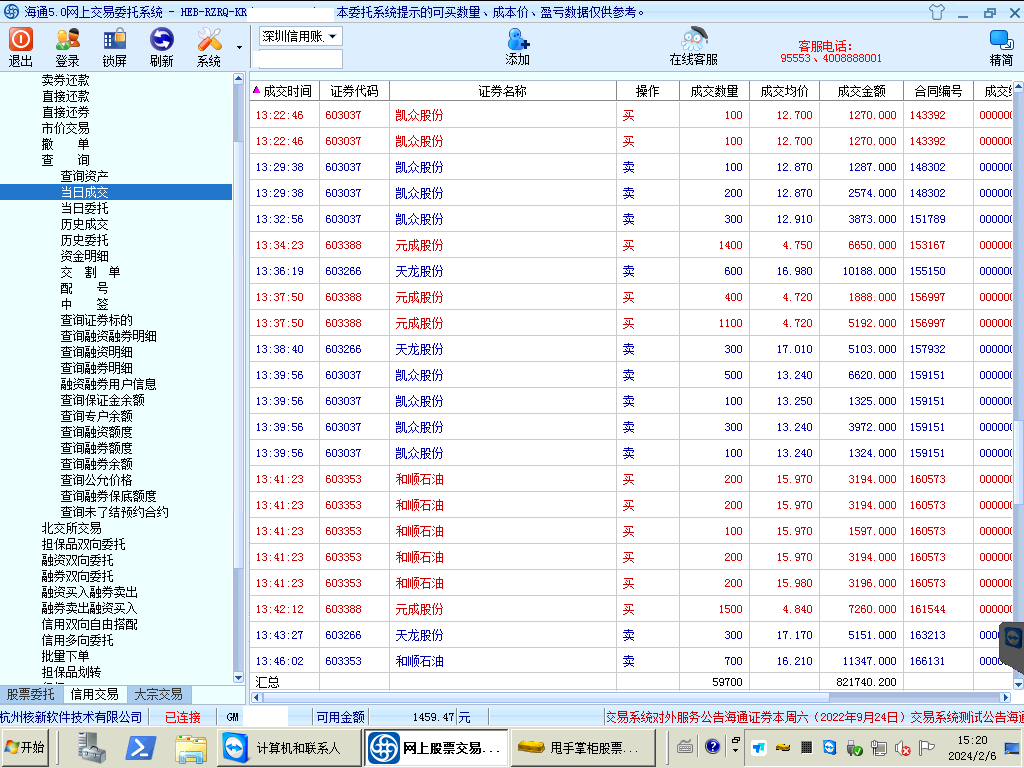Switch to the 股票委托 tab

[31, 694]
